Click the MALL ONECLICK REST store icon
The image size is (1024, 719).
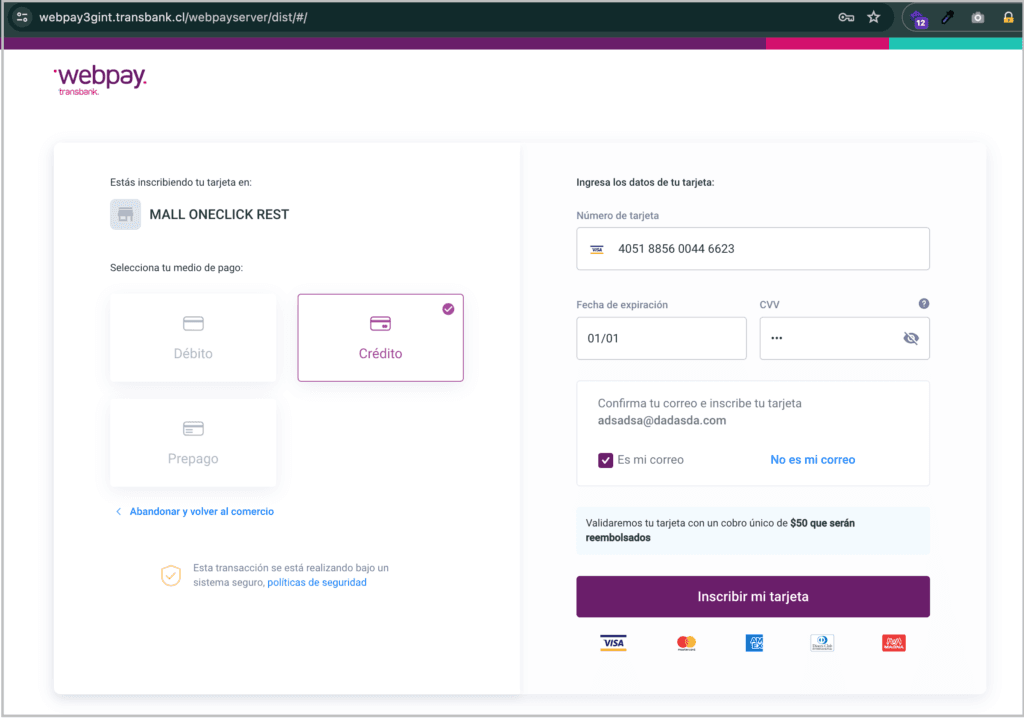[x=125, y=214]
